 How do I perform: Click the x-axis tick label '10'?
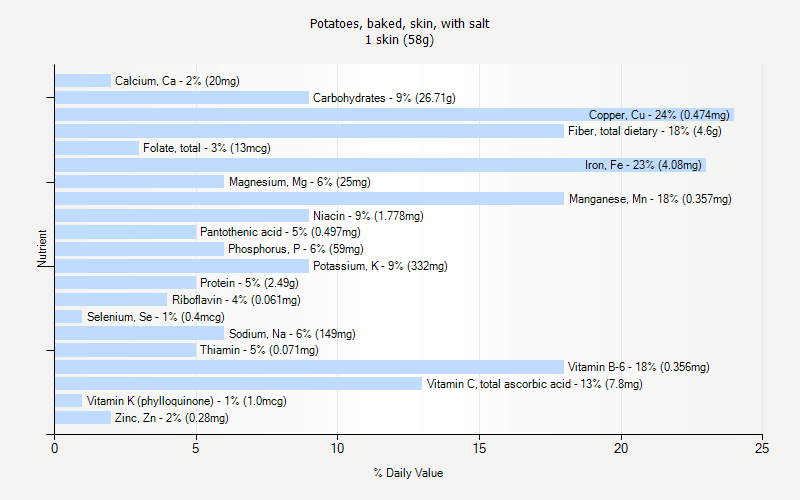[337, 448]
